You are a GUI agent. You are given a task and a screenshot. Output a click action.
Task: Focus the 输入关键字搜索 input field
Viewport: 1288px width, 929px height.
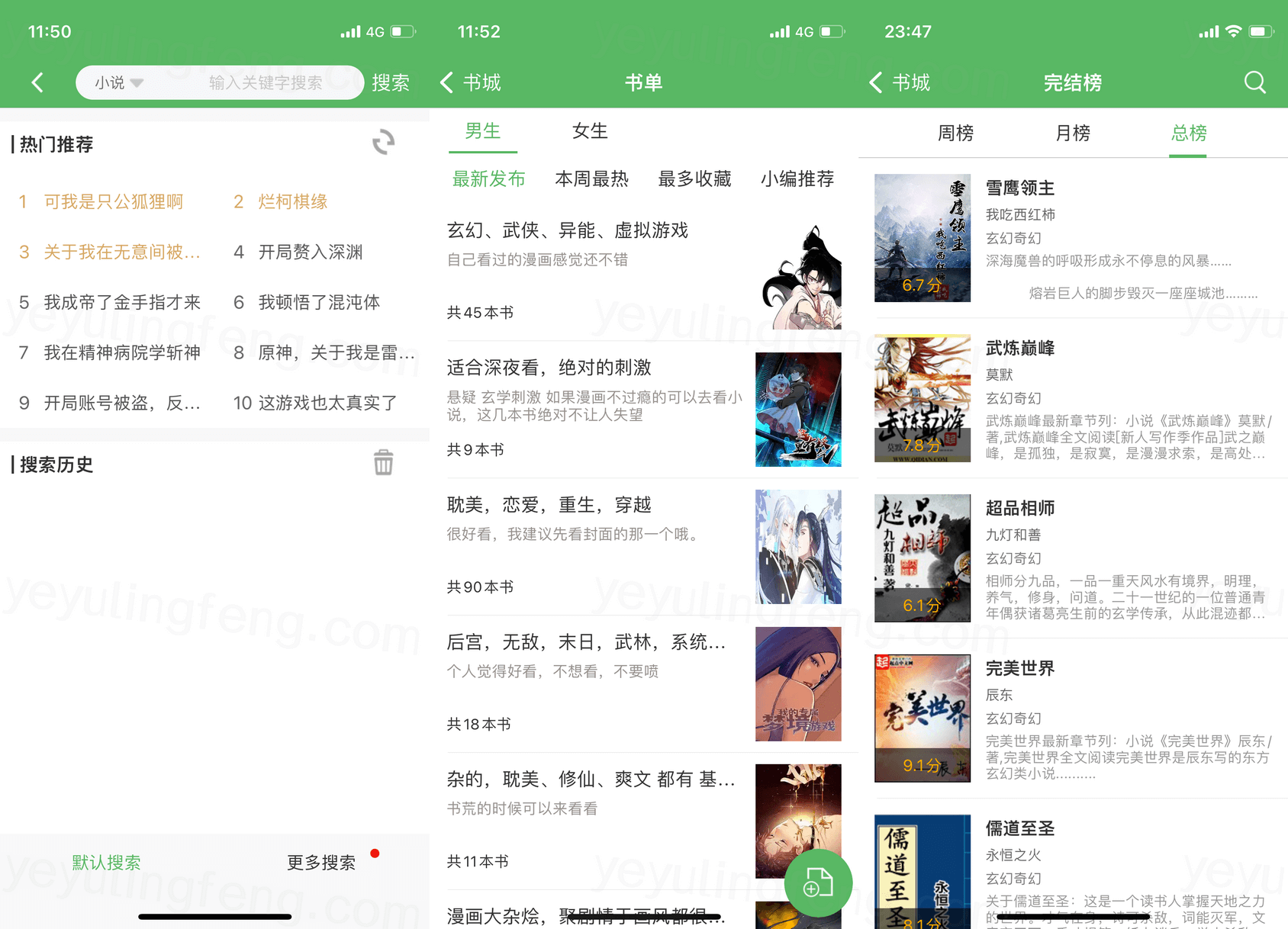pos(266,82)
